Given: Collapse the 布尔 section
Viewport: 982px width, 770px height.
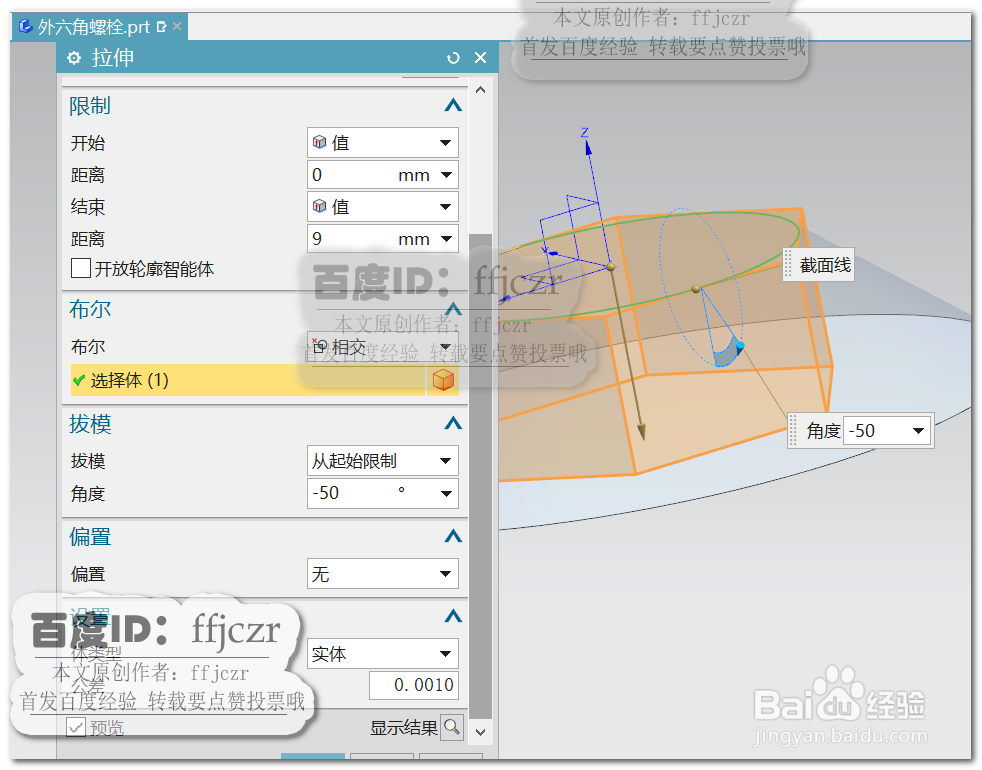Looking at the screenshot, I should pyautogui.click(x=453, y=308).
